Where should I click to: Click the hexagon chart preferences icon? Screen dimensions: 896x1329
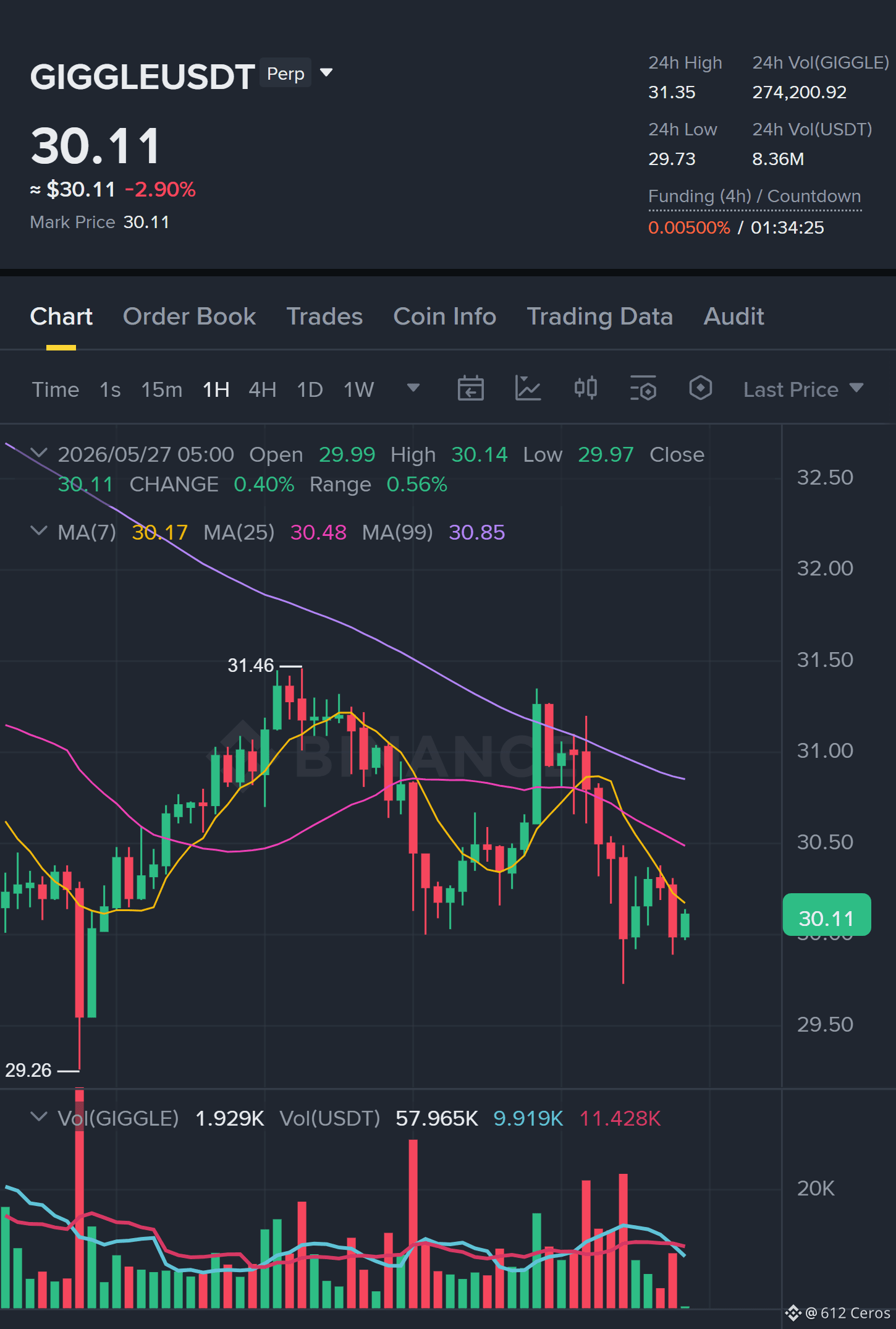pos(700,388)
